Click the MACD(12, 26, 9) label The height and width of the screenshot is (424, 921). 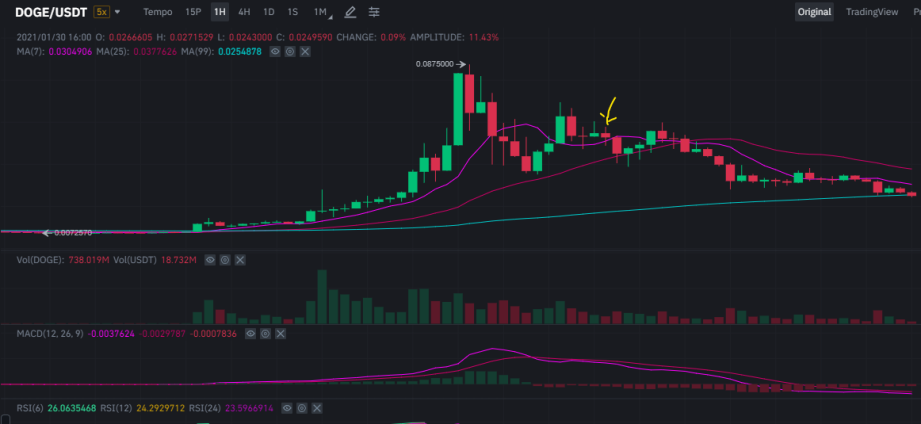[x=50, y=334]
